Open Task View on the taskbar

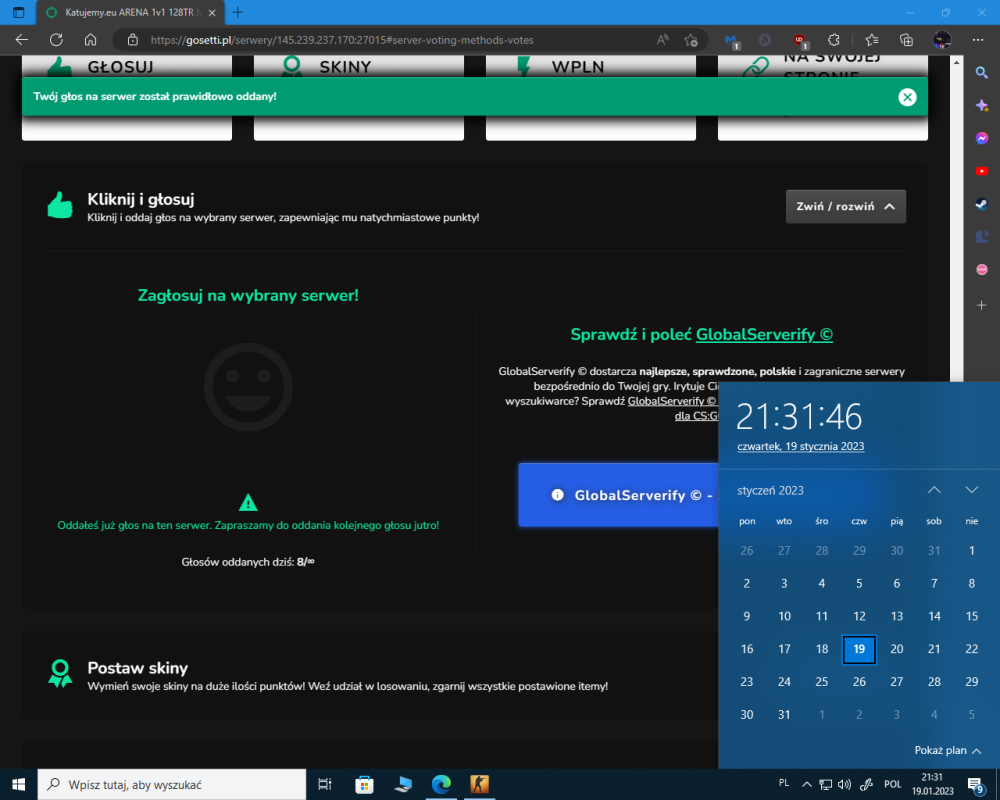point(325,784)
